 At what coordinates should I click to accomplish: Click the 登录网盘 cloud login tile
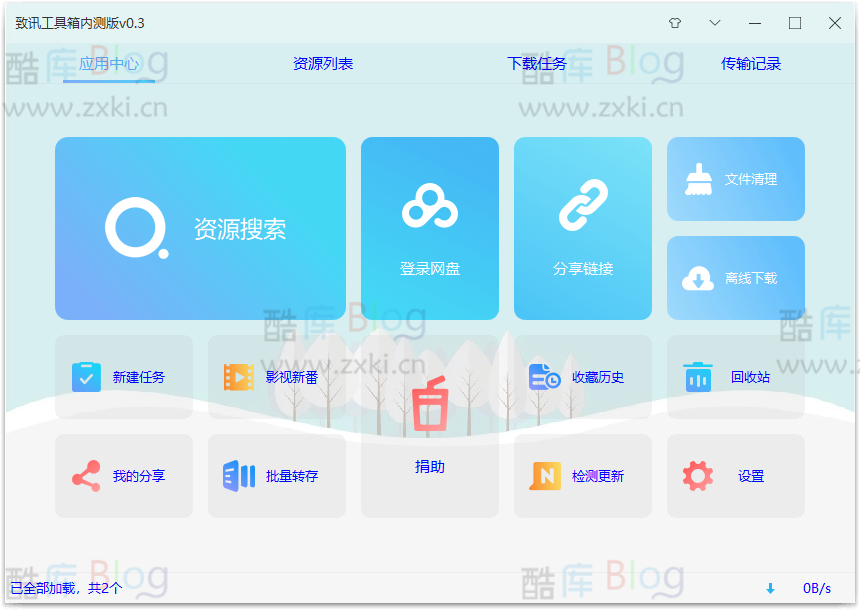click(429, 228)
